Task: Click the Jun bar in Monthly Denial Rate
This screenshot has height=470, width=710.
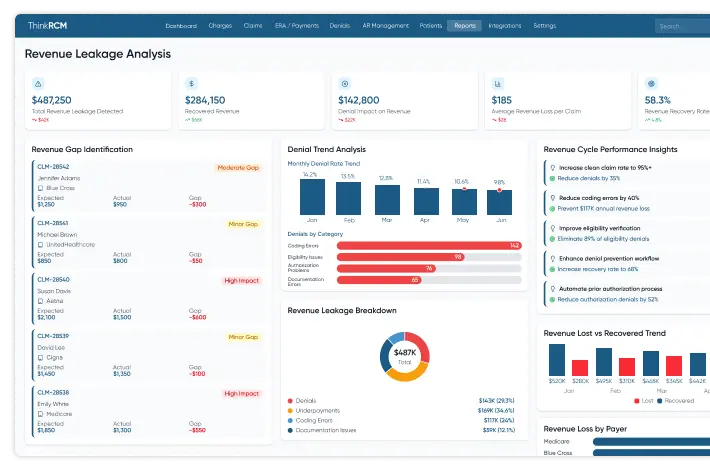Action: [x=499, y=202]
